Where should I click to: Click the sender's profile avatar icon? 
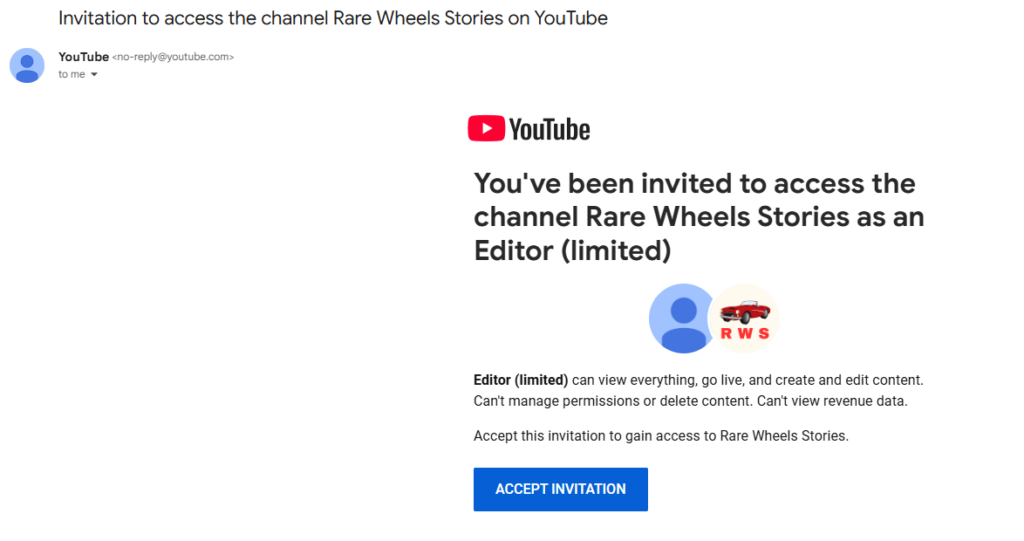(x=27, y=65)
